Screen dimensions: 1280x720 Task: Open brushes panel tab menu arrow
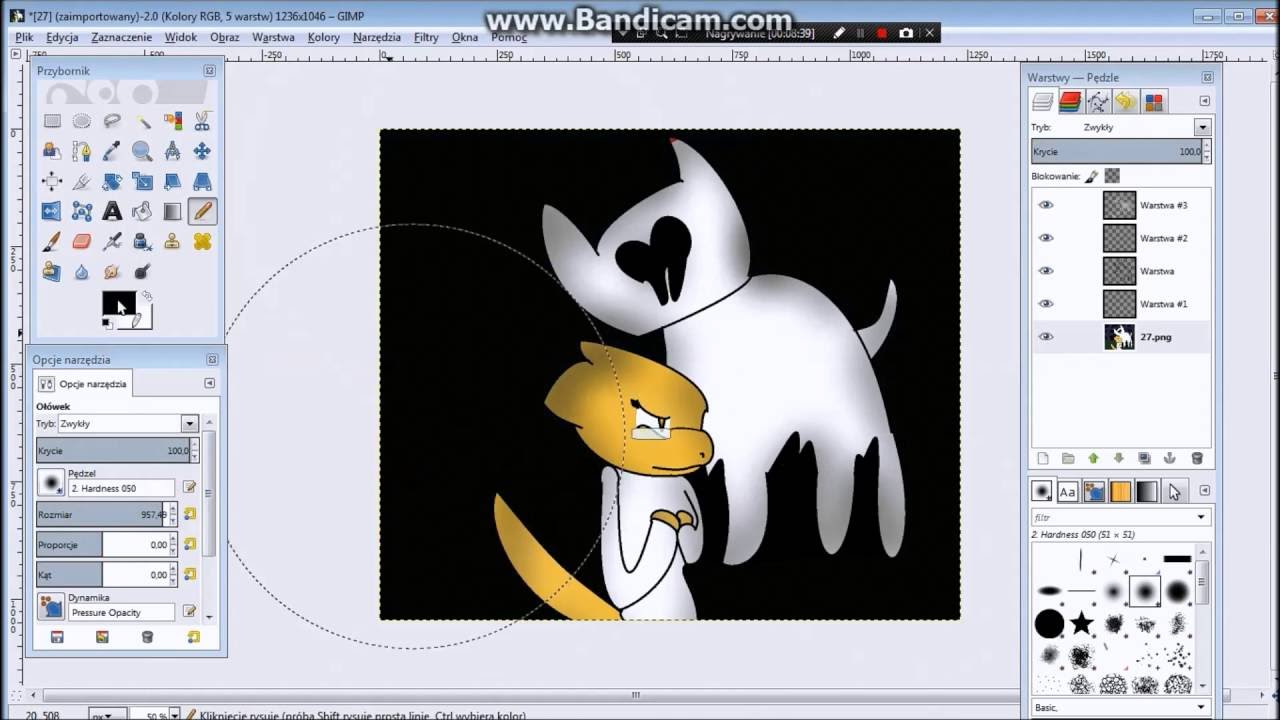point(1204,491)
